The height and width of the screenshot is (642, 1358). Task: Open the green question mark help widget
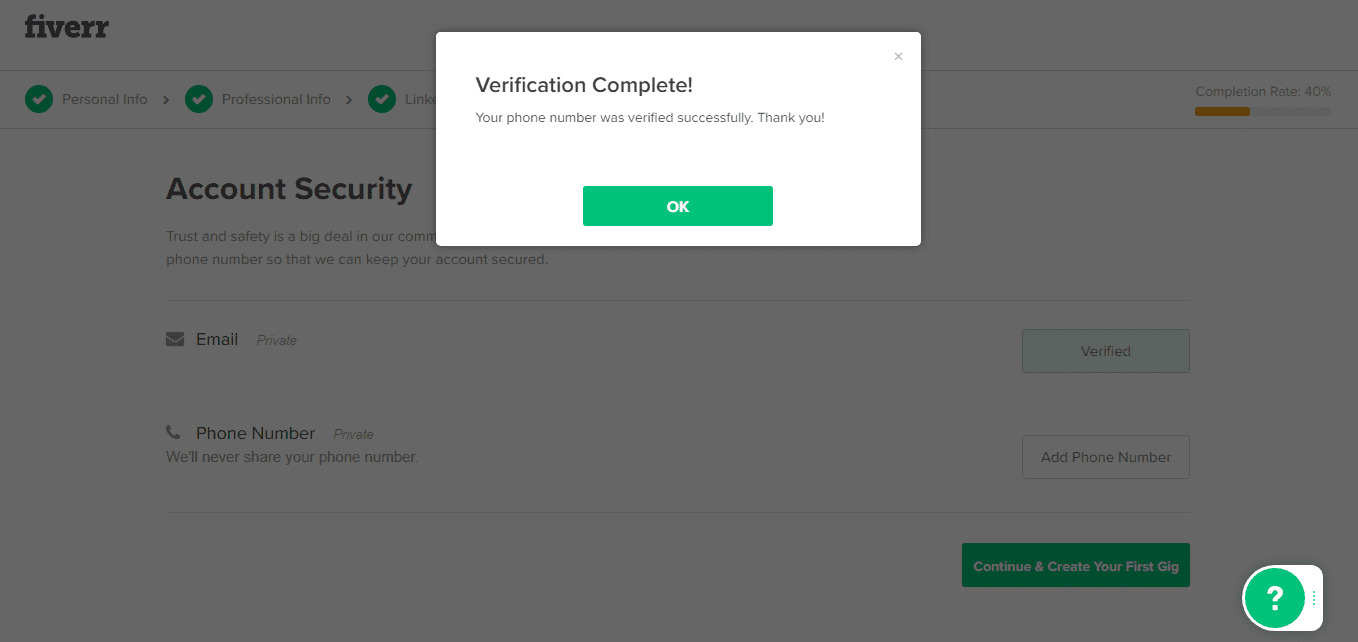pyautogui.click(x=1274, y=598)
